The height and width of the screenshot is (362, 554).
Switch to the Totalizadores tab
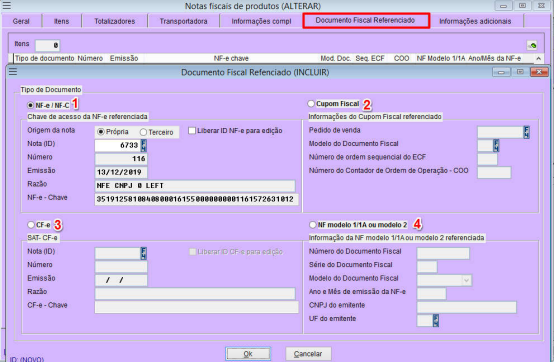115,21
